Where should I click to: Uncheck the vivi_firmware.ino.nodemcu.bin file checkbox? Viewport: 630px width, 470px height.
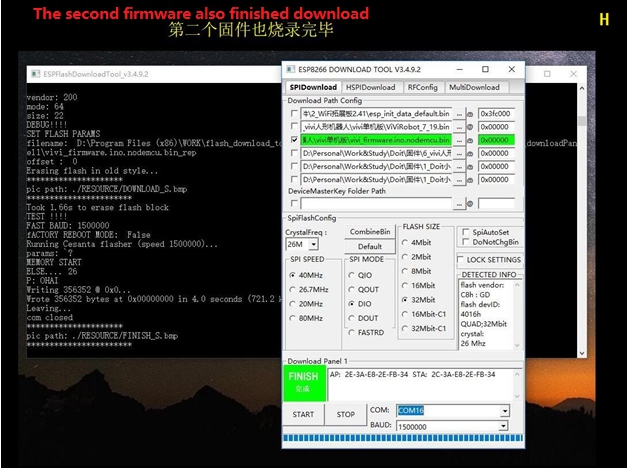[x=294, y=140]
